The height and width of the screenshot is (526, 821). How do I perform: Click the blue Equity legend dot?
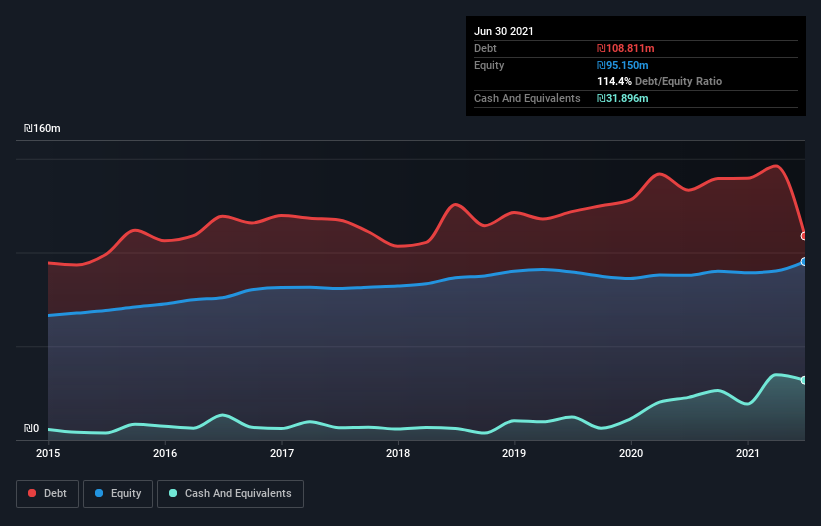[99, 493]
